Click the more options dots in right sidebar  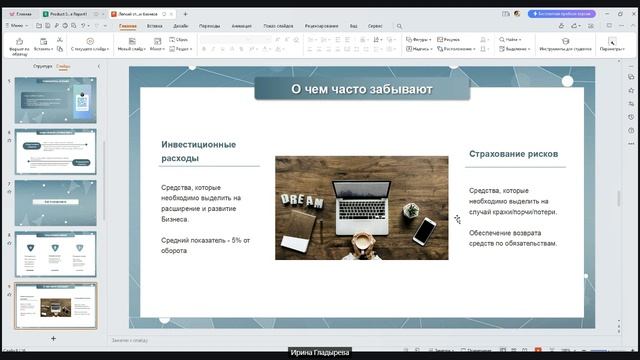pos(631,144)
